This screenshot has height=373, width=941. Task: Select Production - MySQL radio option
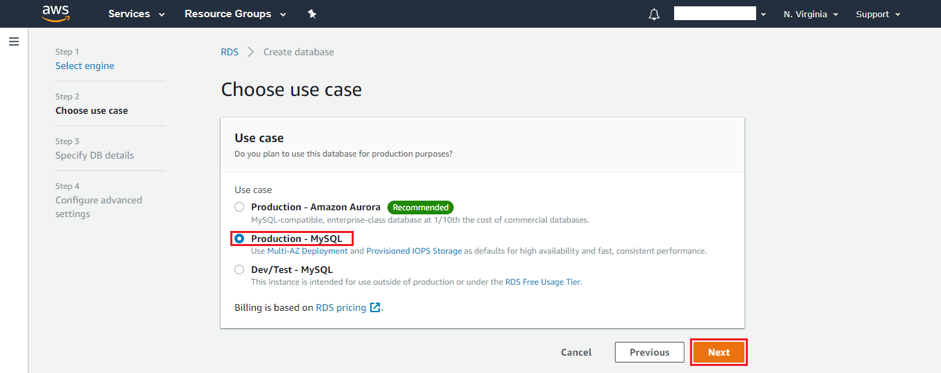point(239,239)
